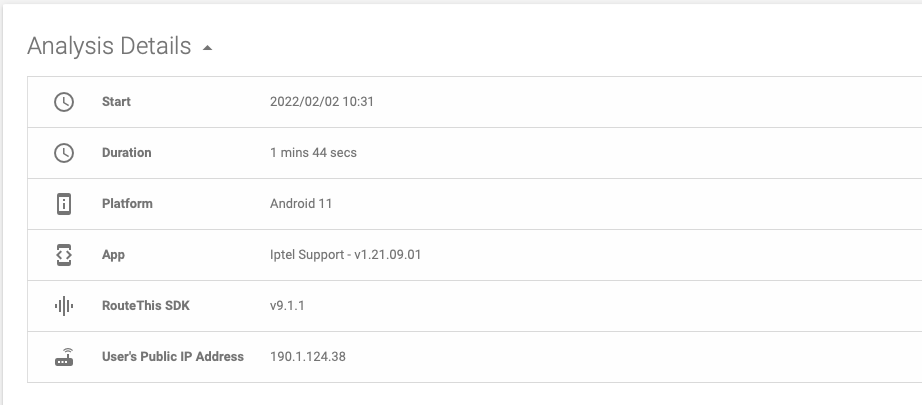Select the App label

point(113,255)
